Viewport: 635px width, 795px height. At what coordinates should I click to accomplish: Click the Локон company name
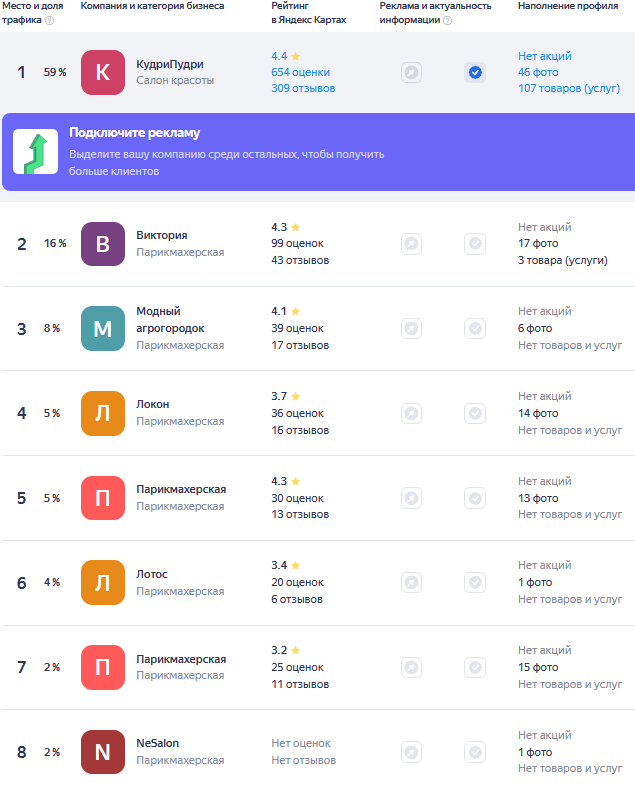tap(153, 405)
